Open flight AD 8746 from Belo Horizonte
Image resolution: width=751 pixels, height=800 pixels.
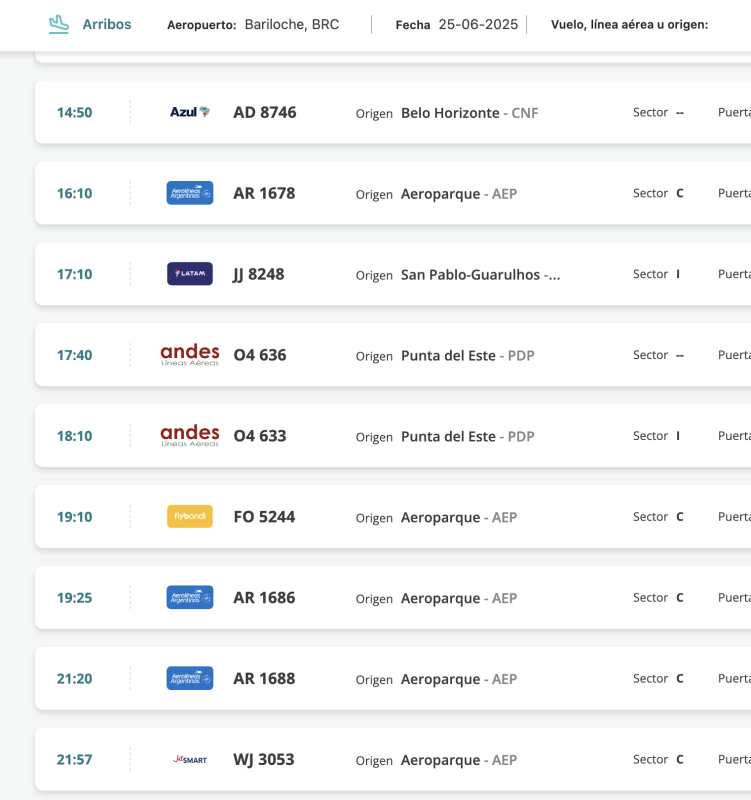(x=264, y=113)
